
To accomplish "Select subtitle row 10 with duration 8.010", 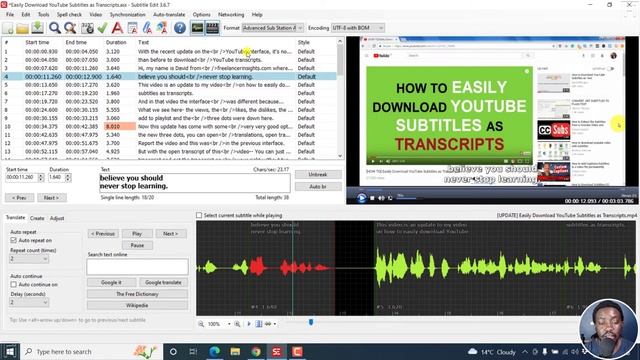I will coord(169,127).
